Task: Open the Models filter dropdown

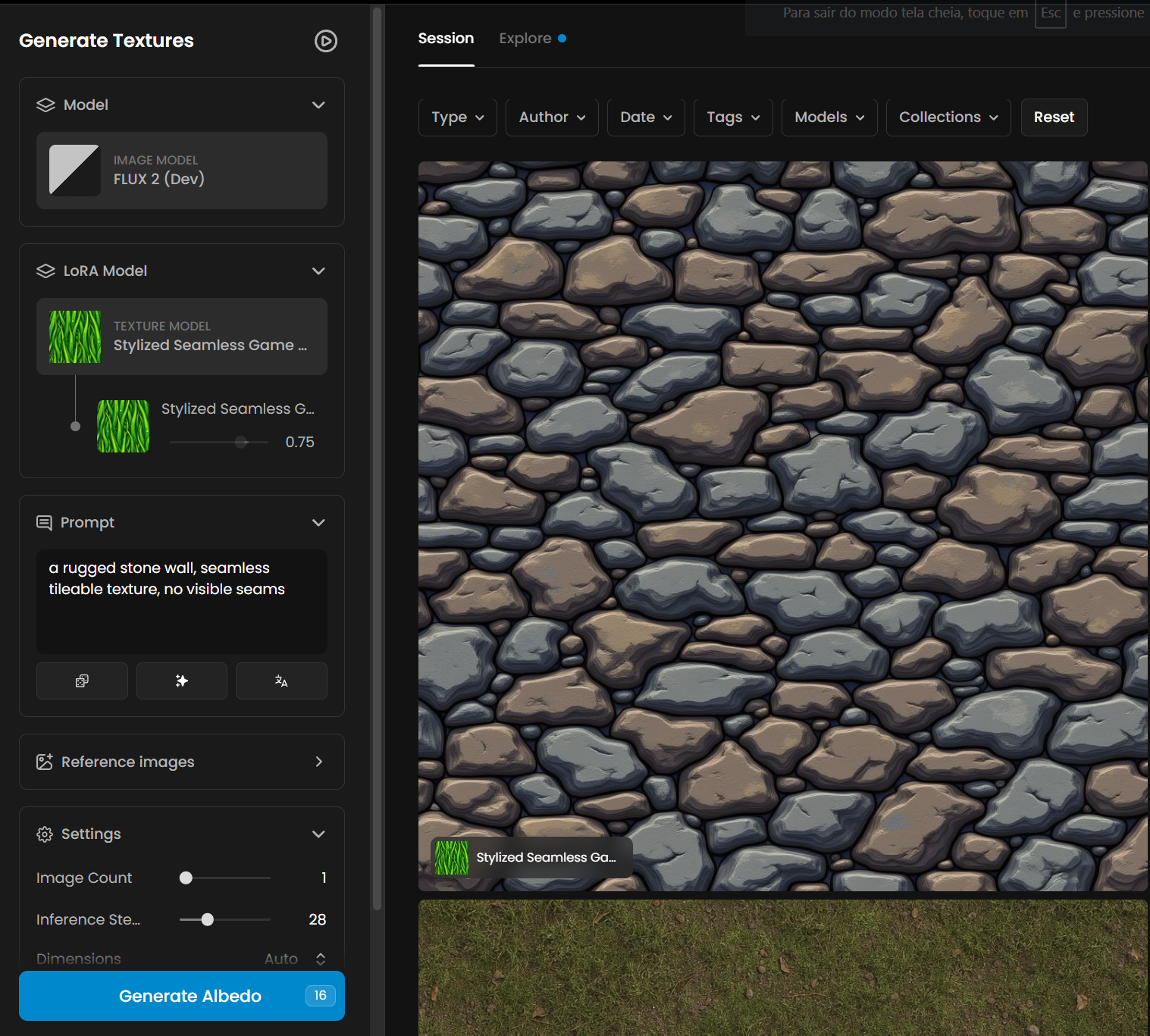Action: point(829,117)
